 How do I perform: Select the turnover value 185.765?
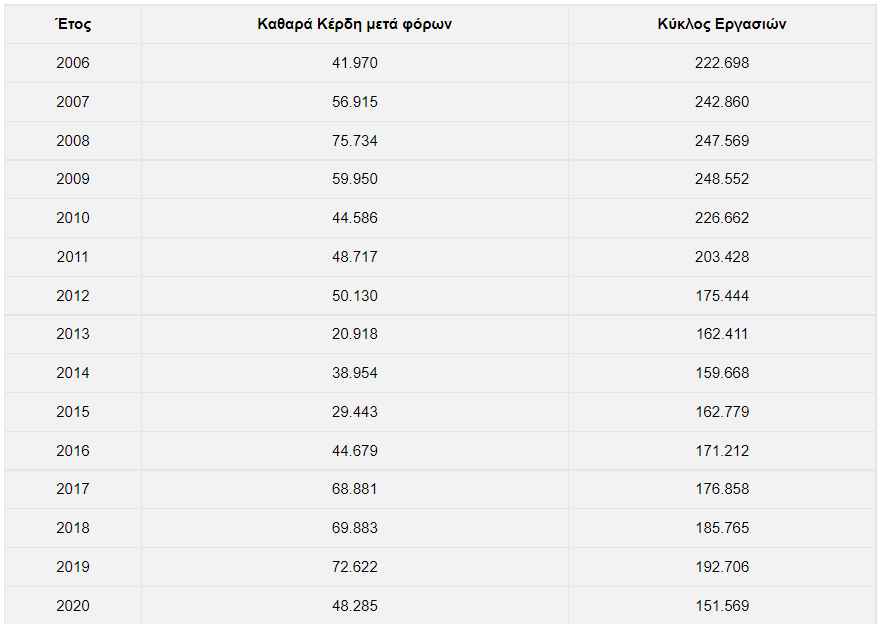[x=722, y=528]
